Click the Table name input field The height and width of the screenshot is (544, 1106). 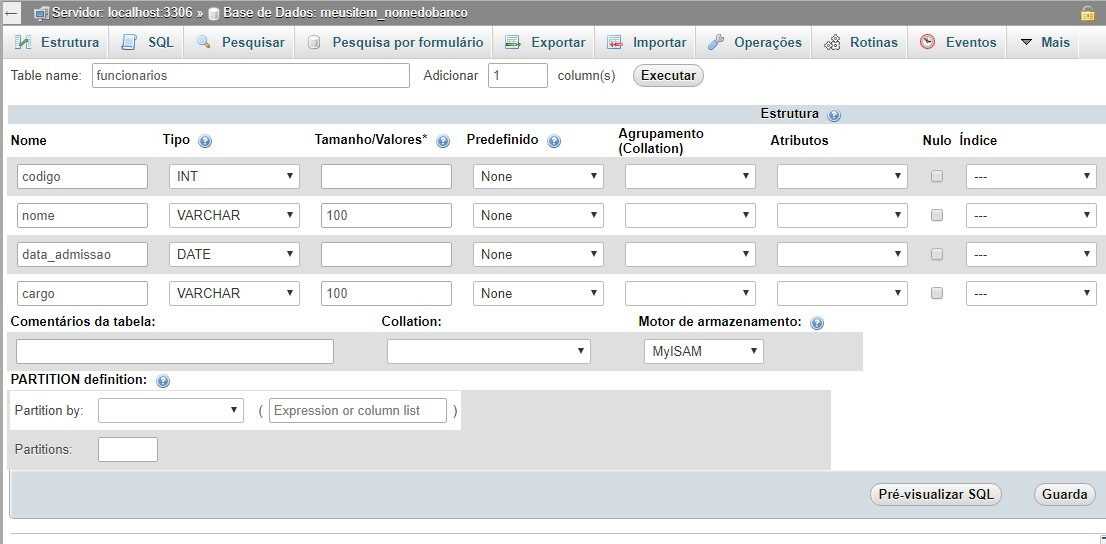[x=251, y=75]
